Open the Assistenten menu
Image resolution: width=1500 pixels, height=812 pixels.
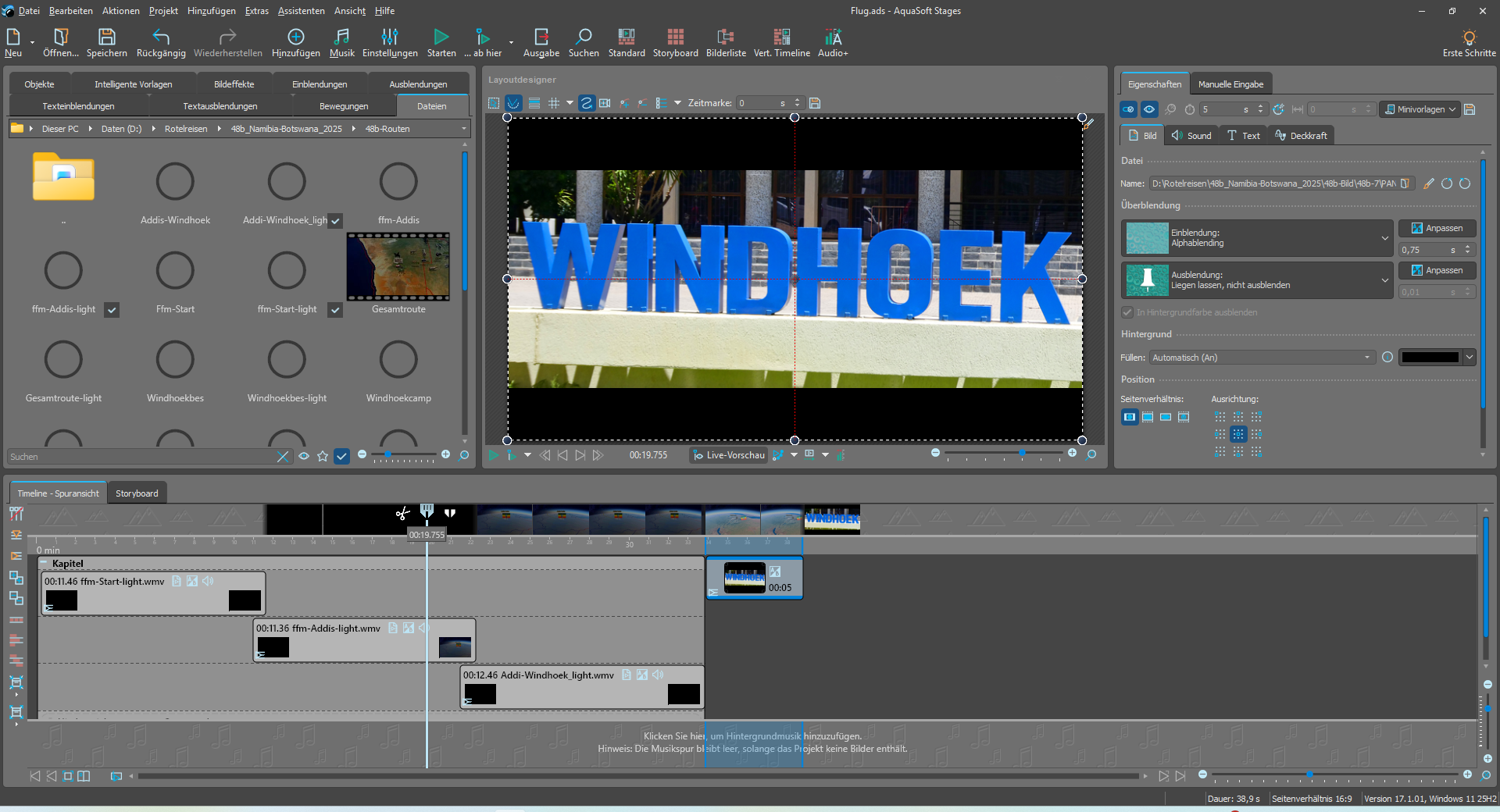(301, 11)
